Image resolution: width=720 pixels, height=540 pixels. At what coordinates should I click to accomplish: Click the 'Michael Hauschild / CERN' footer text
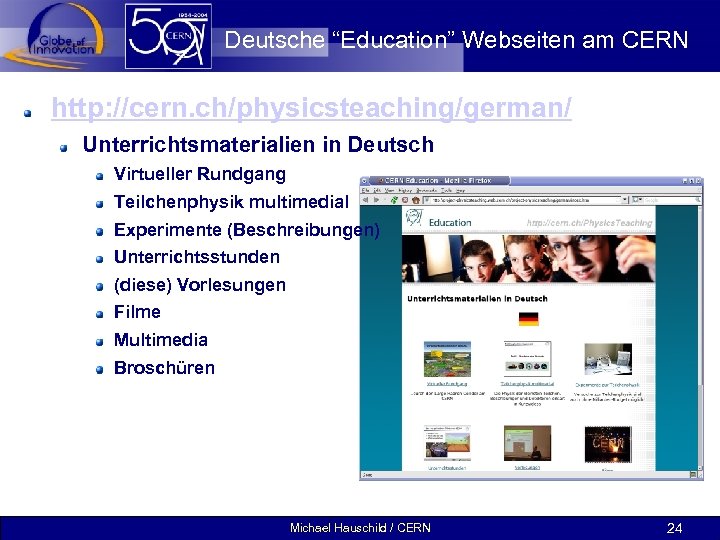(360, 528)
